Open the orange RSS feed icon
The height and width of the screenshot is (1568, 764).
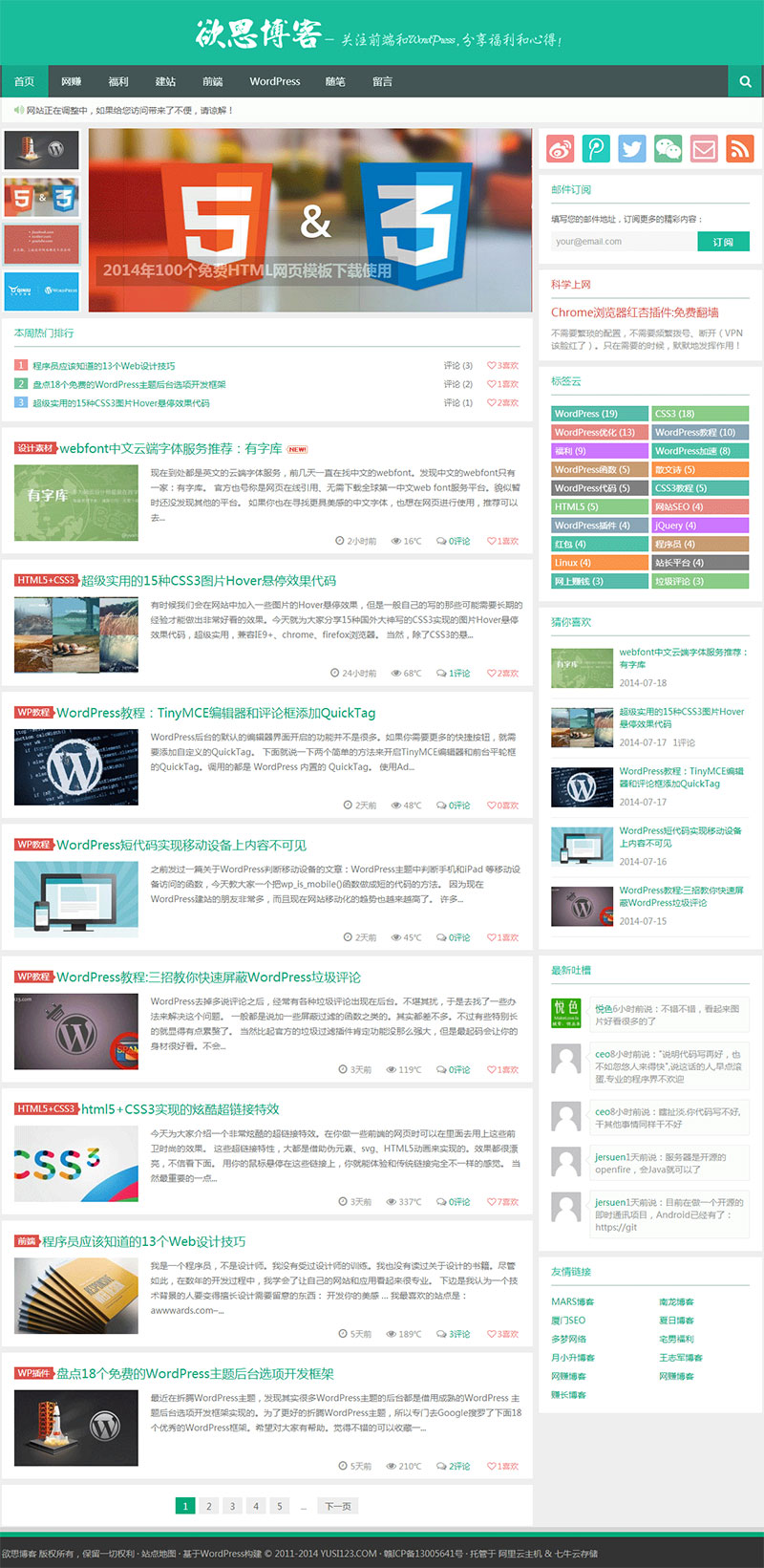pos(739,148)
